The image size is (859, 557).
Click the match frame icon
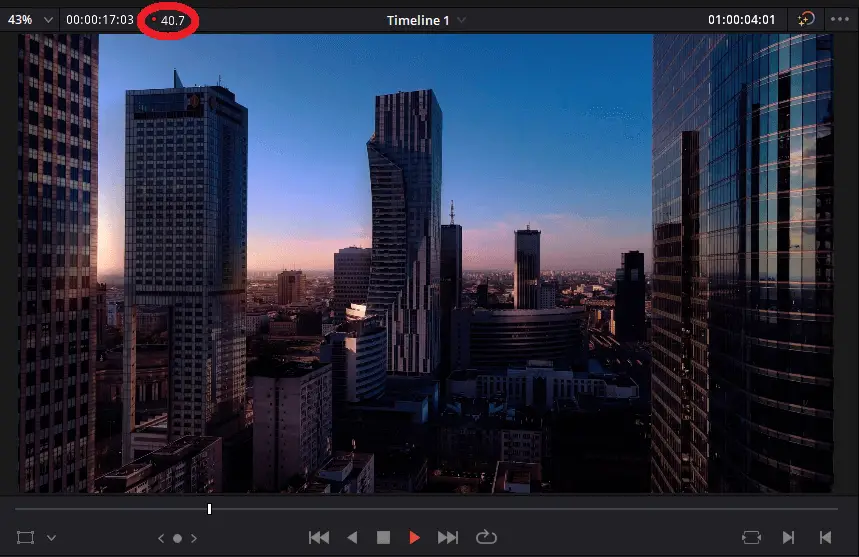(751, 538)
